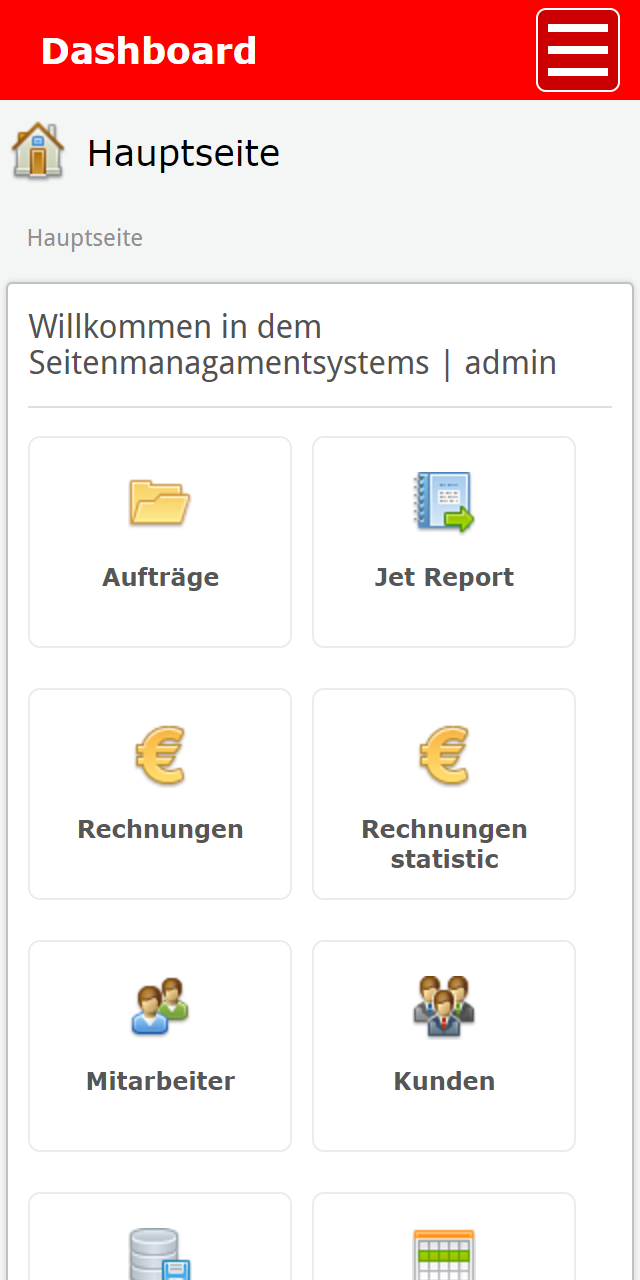This screenshot has width=640, height=1280.
Task: Click the Rechnungen statistic euro icon
Action: 444,755
